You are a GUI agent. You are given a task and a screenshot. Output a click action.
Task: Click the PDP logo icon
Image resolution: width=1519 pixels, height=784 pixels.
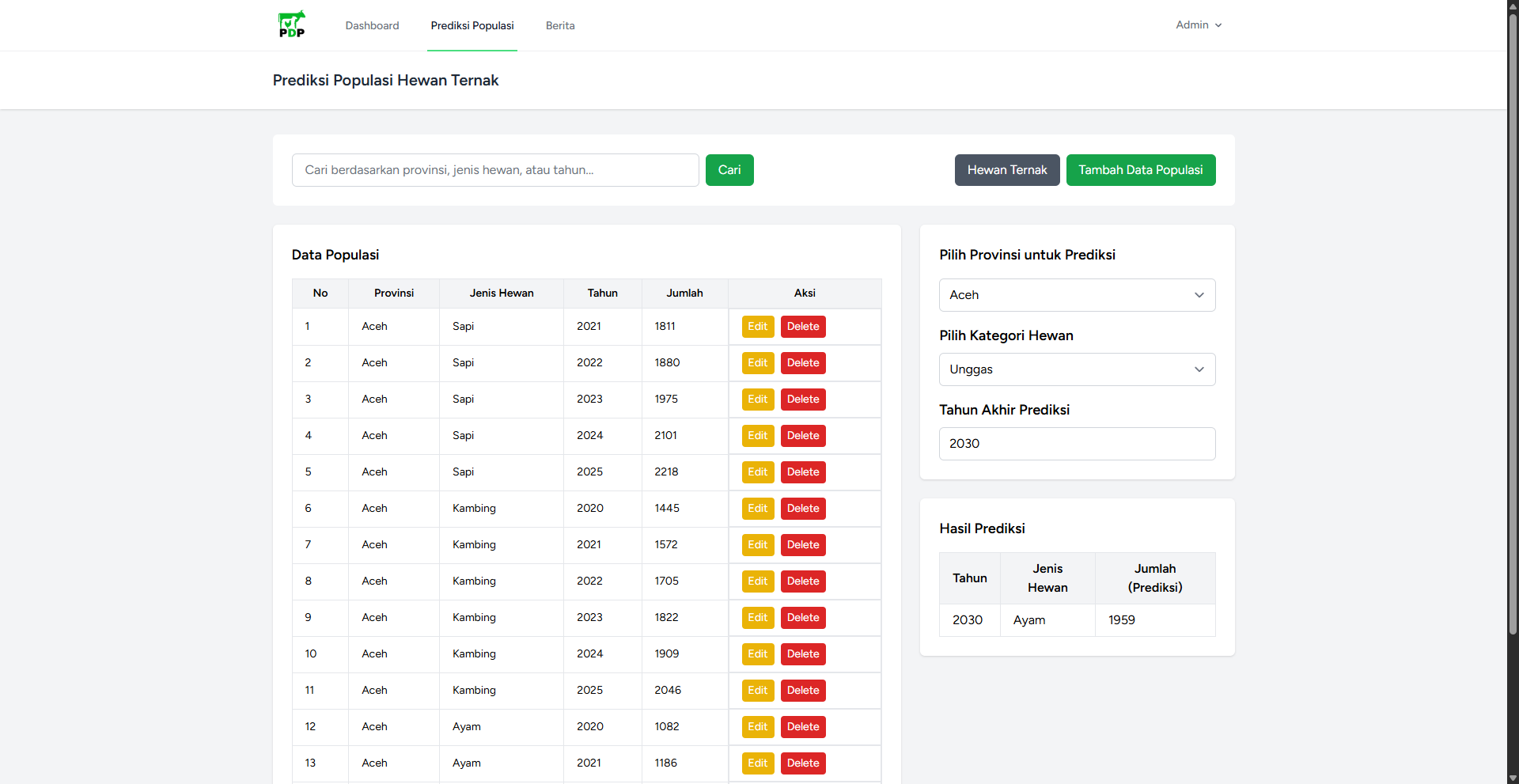291,25
